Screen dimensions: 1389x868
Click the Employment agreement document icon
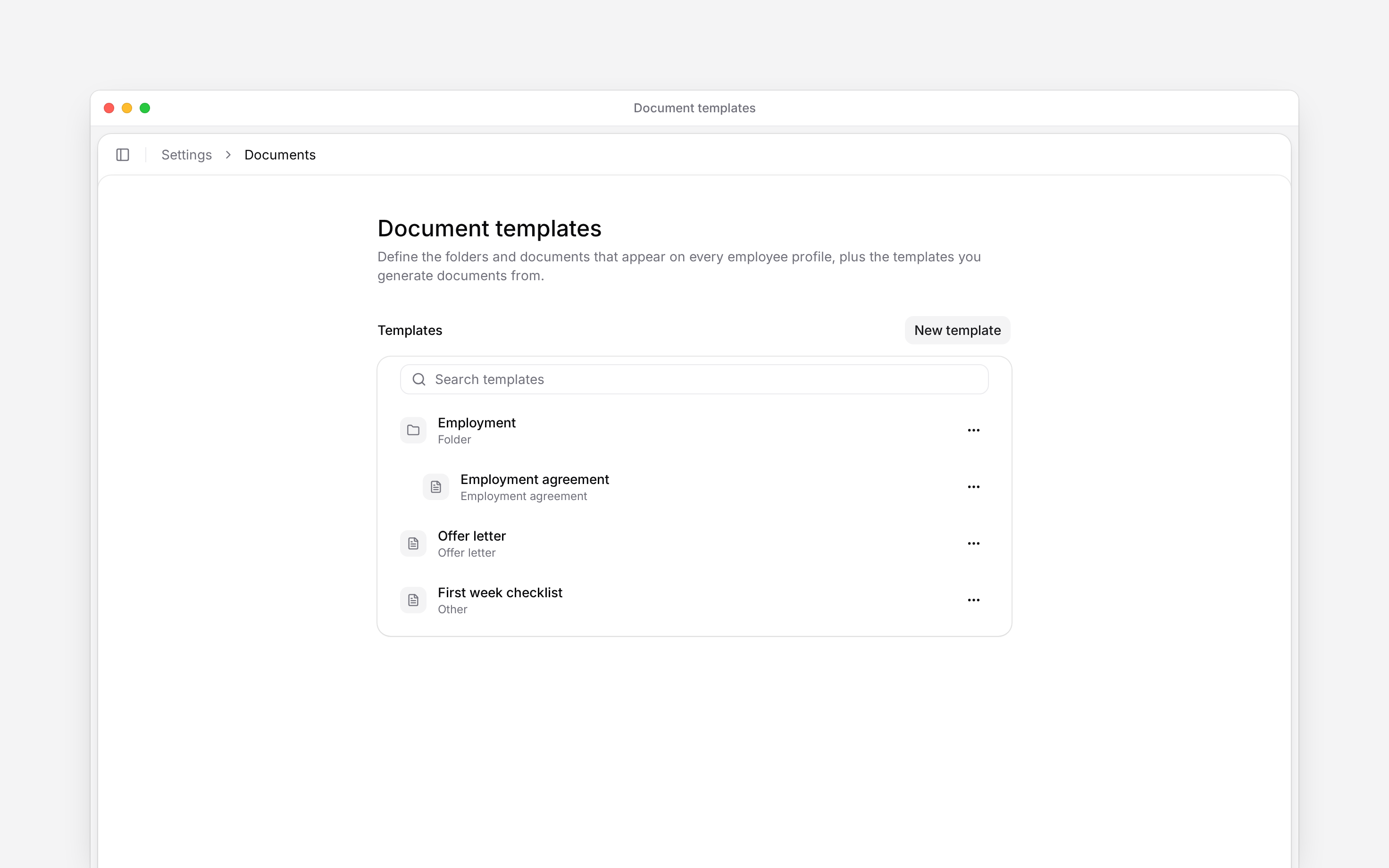pyautogui.click(x=435, y=487)
